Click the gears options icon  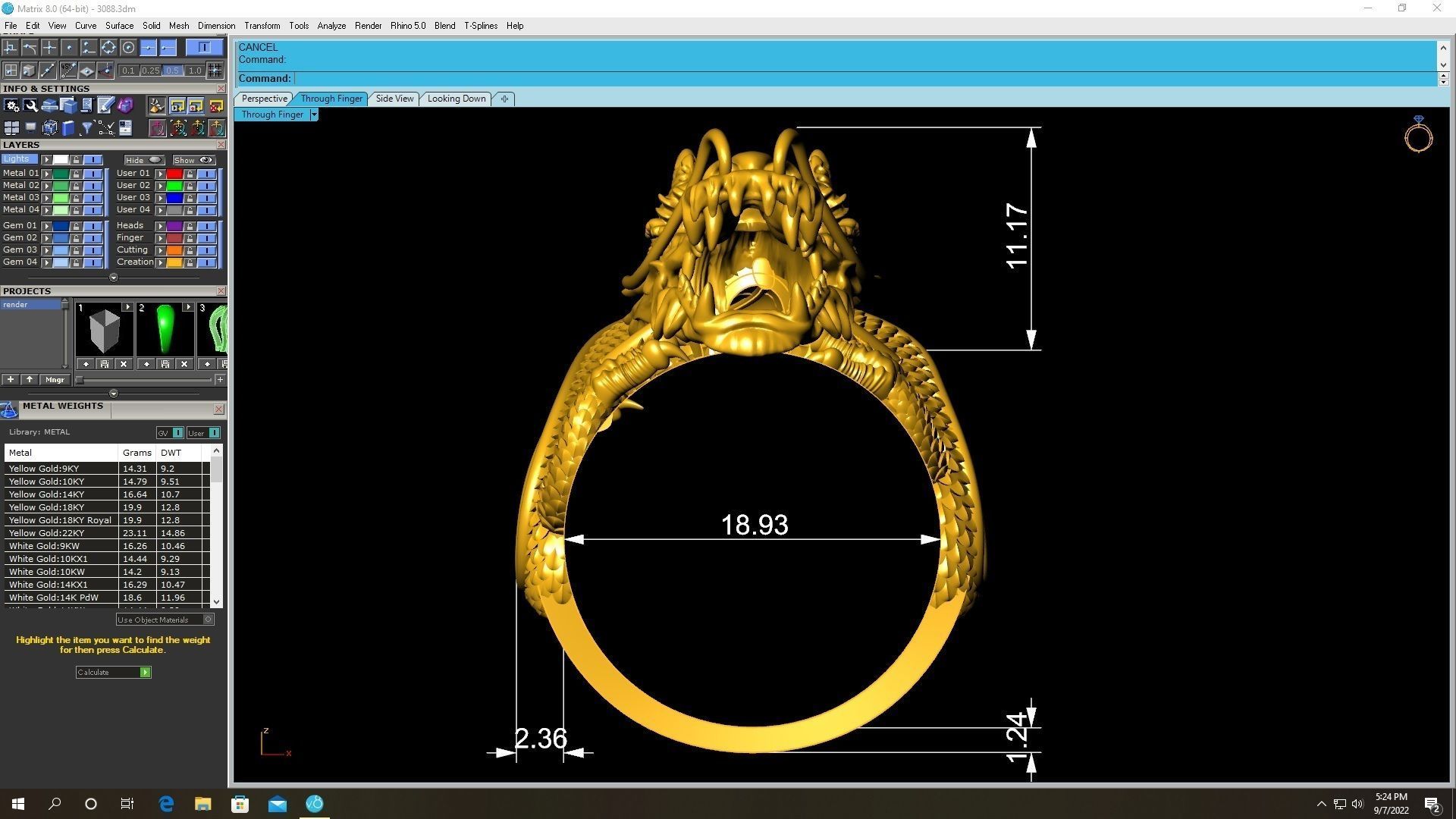pyautogui.click(x=11, y=105)
